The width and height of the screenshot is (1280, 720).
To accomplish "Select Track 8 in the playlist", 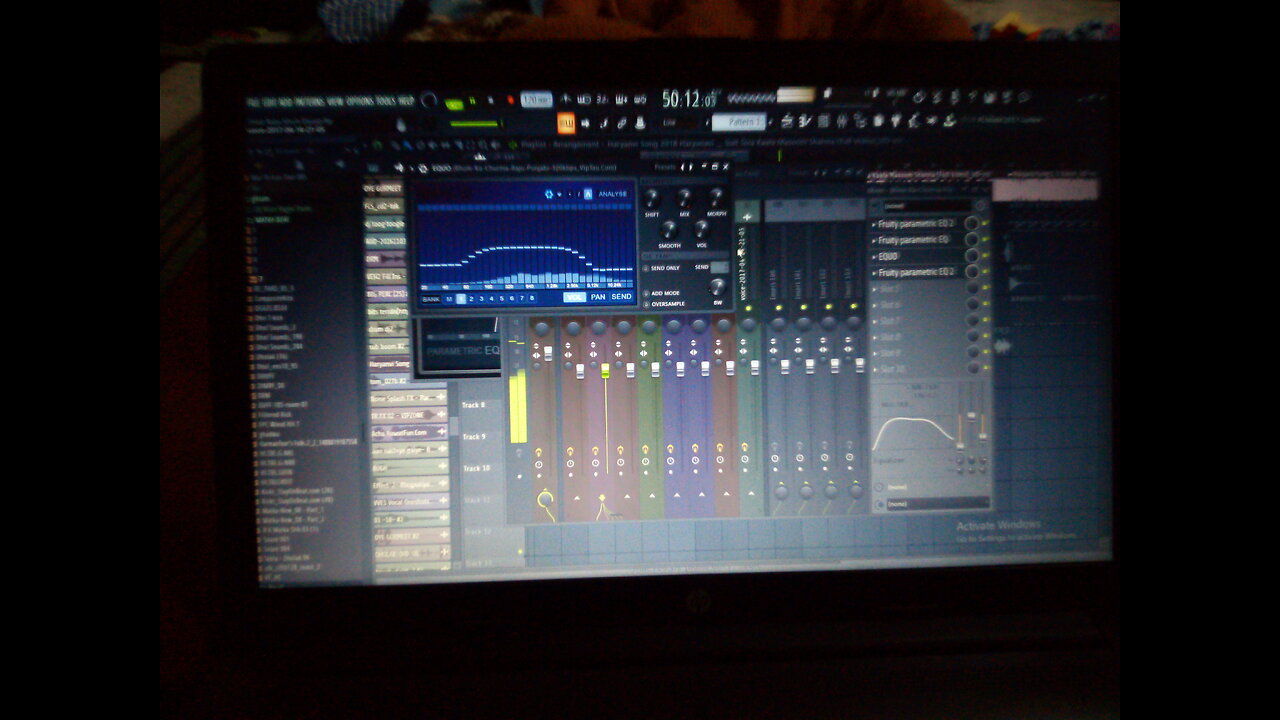I will pos(474,405).
